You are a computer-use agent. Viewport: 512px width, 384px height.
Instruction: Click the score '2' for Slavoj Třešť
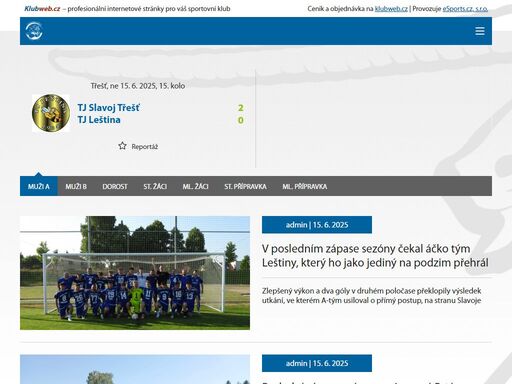pyautogui.click(x=241, y=108)
